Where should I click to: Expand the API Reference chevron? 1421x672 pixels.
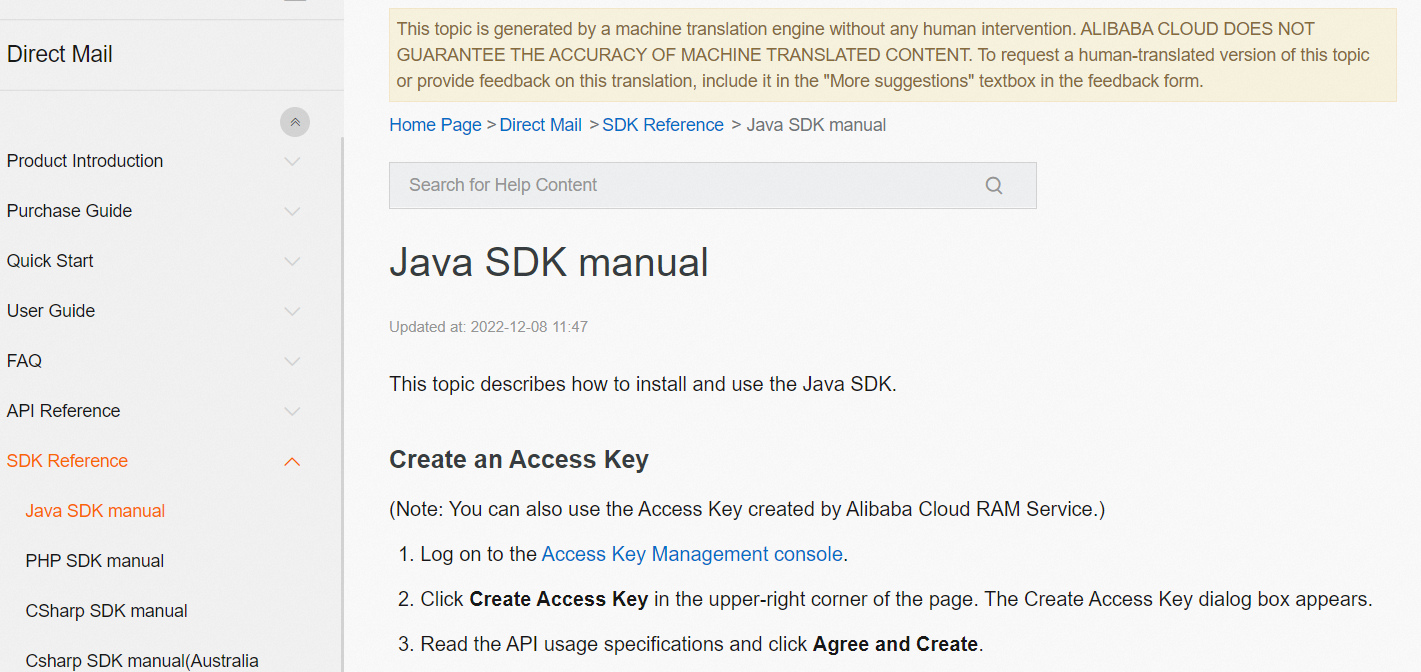292,411
